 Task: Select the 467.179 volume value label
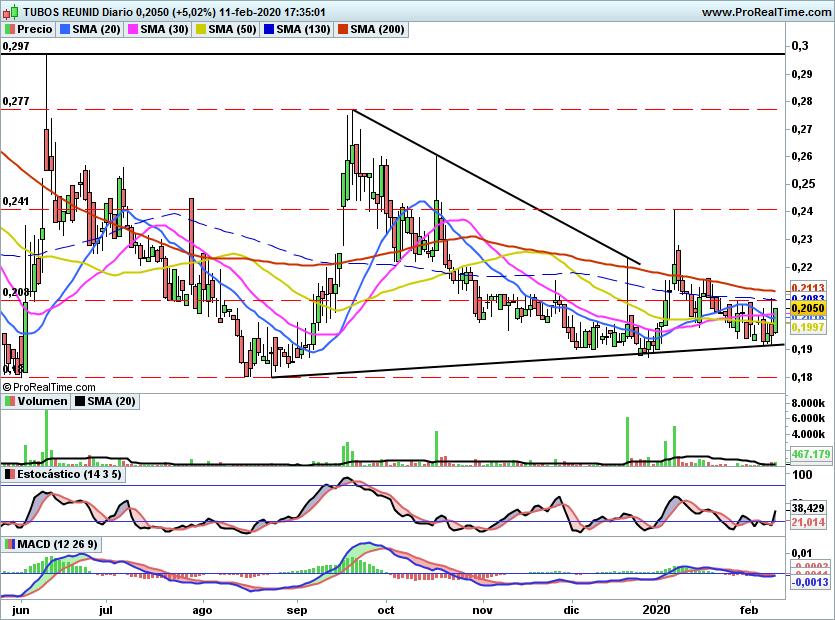click(811, 454)
